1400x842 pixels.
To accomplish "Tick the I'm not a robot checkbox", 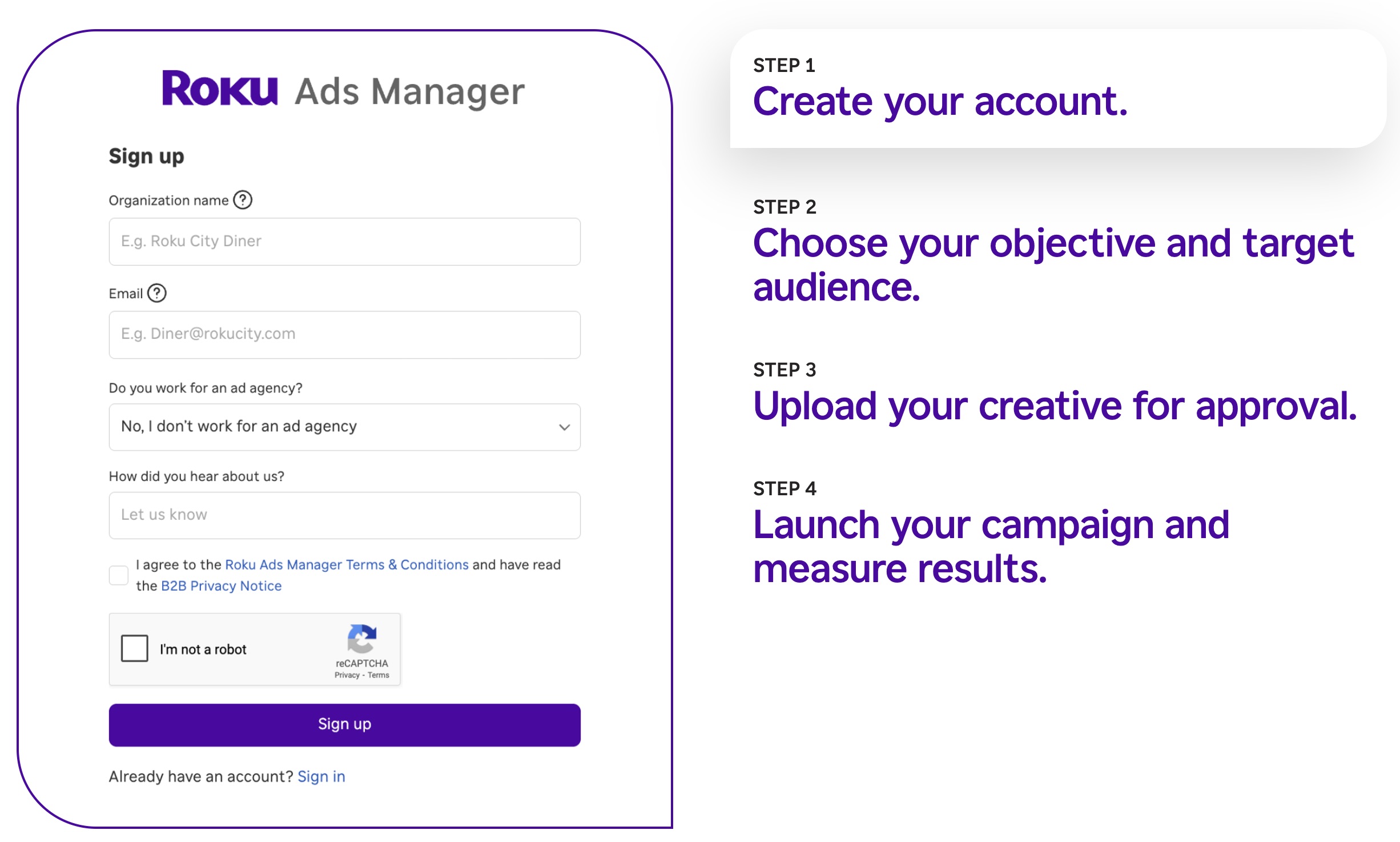I will pyautogui.click(x=135, y=648).
